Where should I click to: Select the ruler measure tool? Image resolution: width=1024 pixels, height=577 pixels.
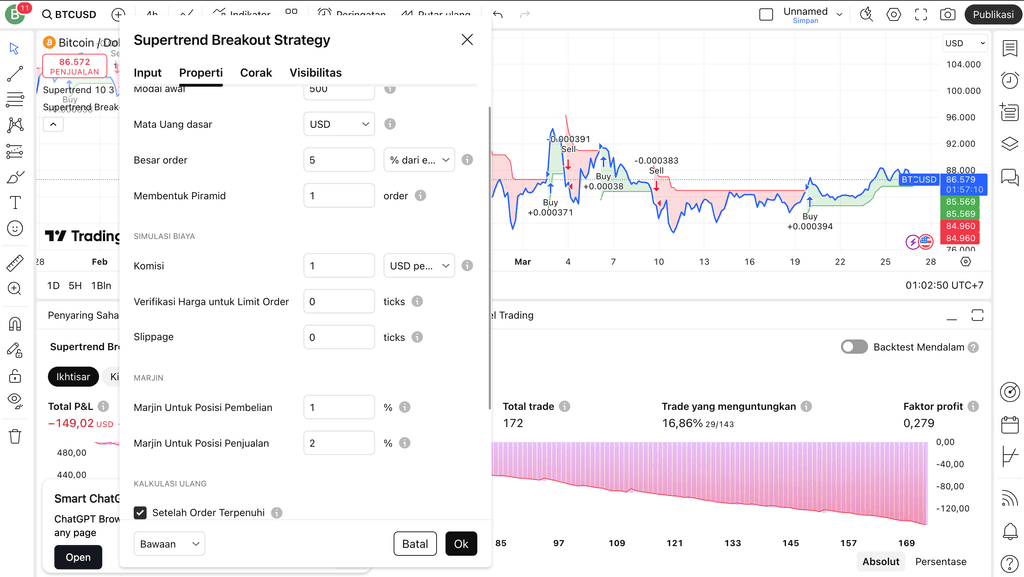pyautogui.click(x=15, y=263)
